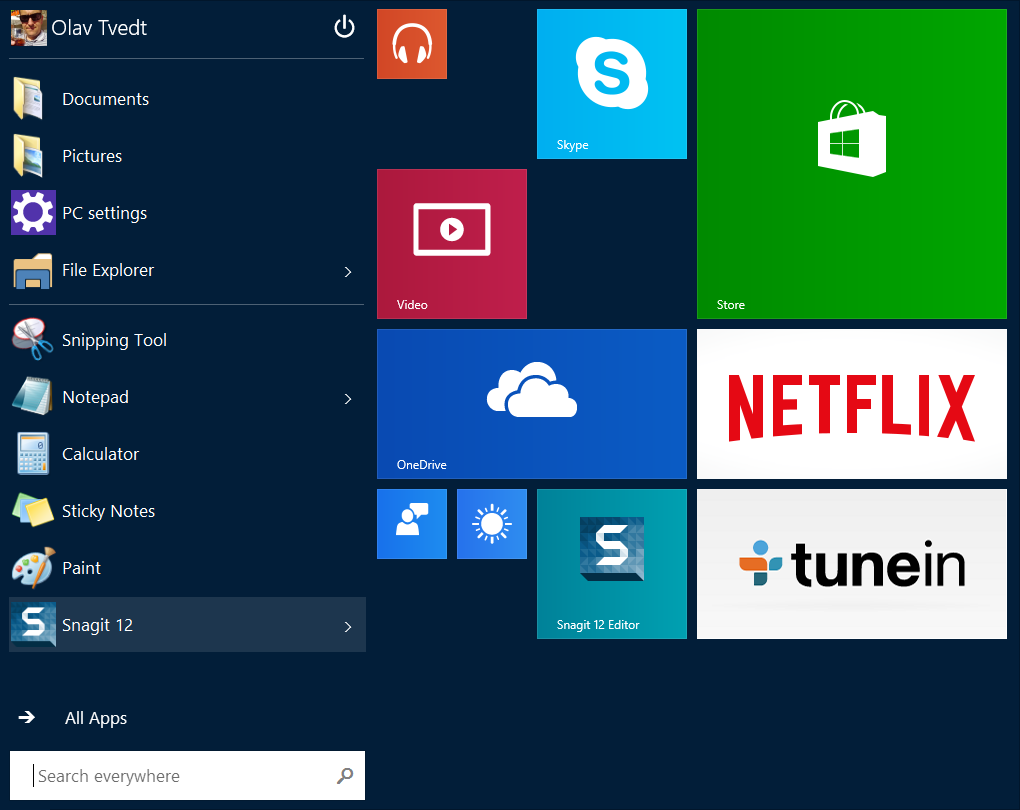The height and width of the screenshot is (810, 1020).
Task: Open the Video app tile
Action: pyautogui.click(x=451, y=243)
